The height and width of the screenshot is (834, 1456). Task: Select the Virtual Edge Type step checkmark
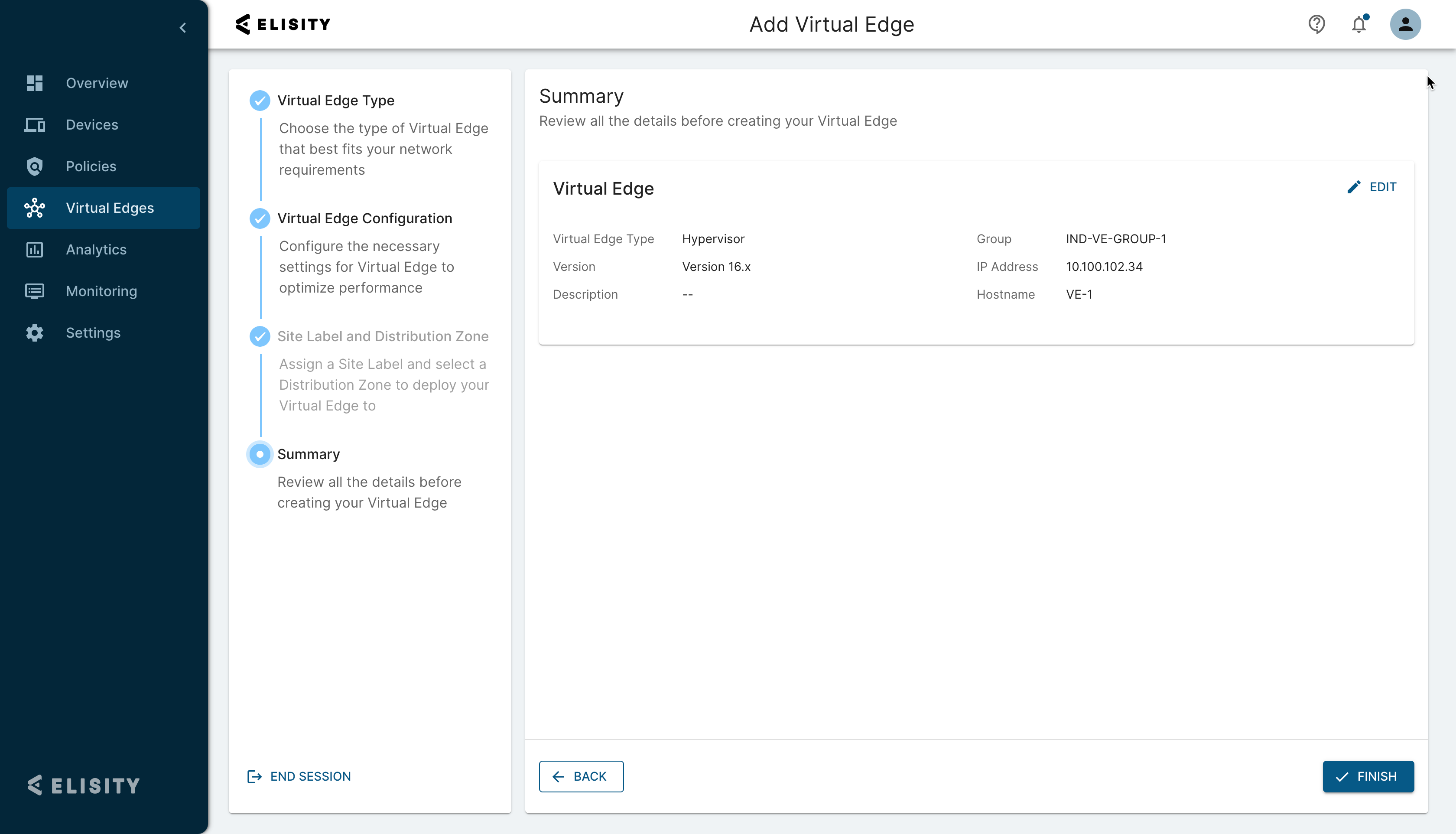pyautogui.click(x=260, y=100)
